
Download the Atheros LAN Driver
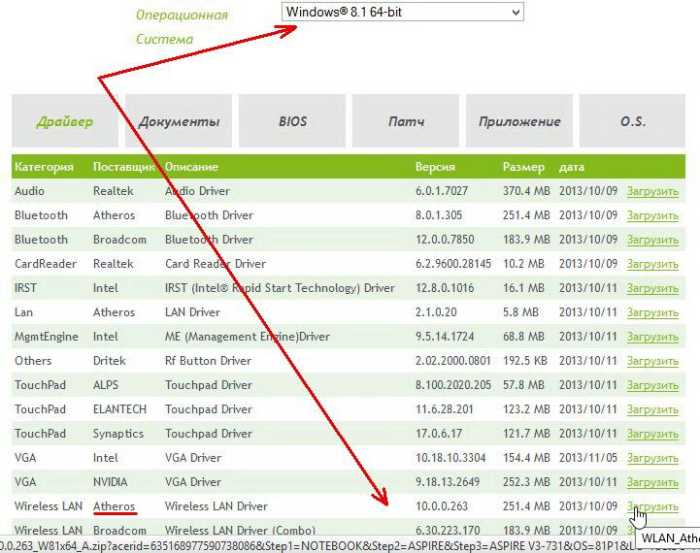click(x=652, y=312)
